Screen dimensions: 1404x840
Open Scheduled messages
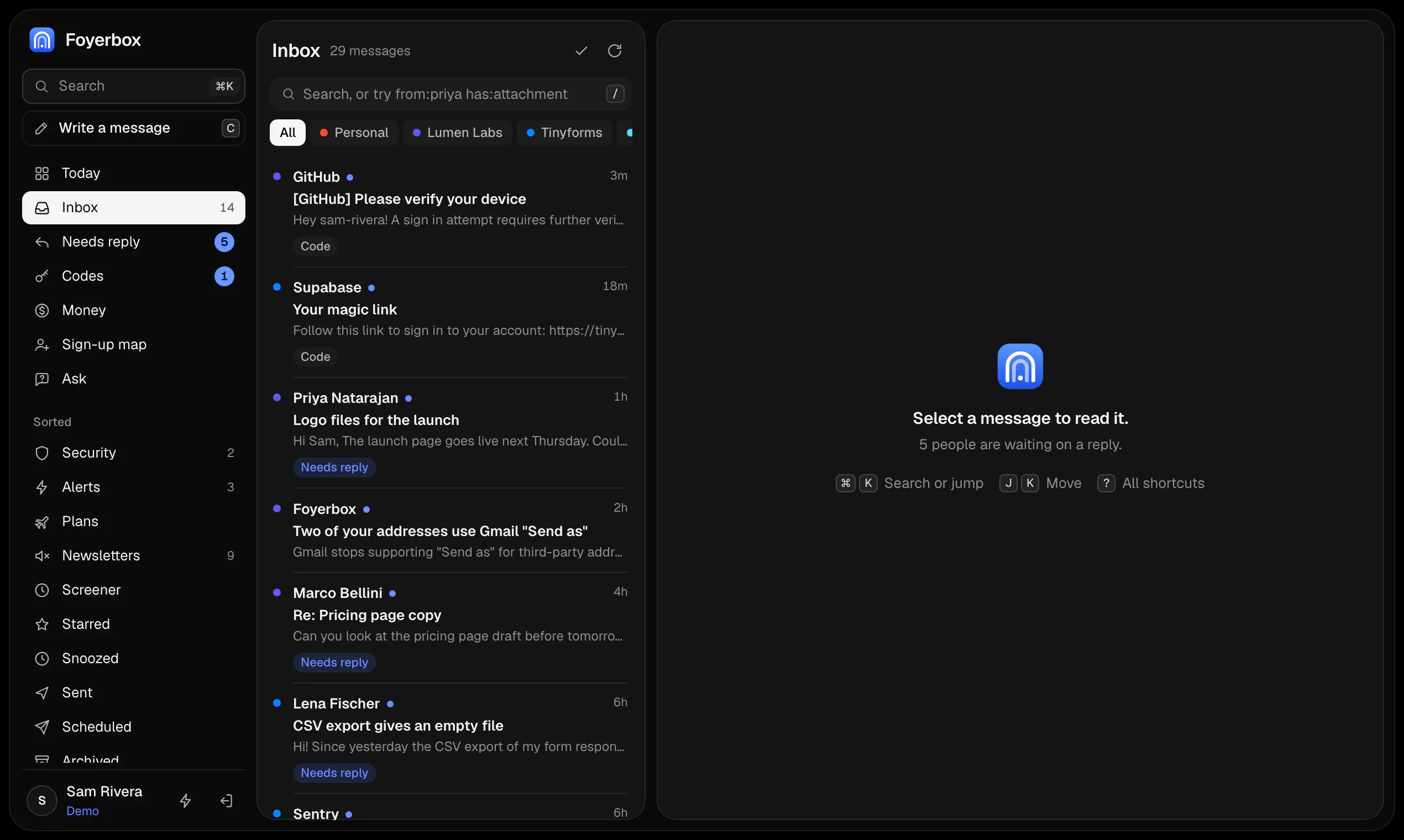coord(134,727)
